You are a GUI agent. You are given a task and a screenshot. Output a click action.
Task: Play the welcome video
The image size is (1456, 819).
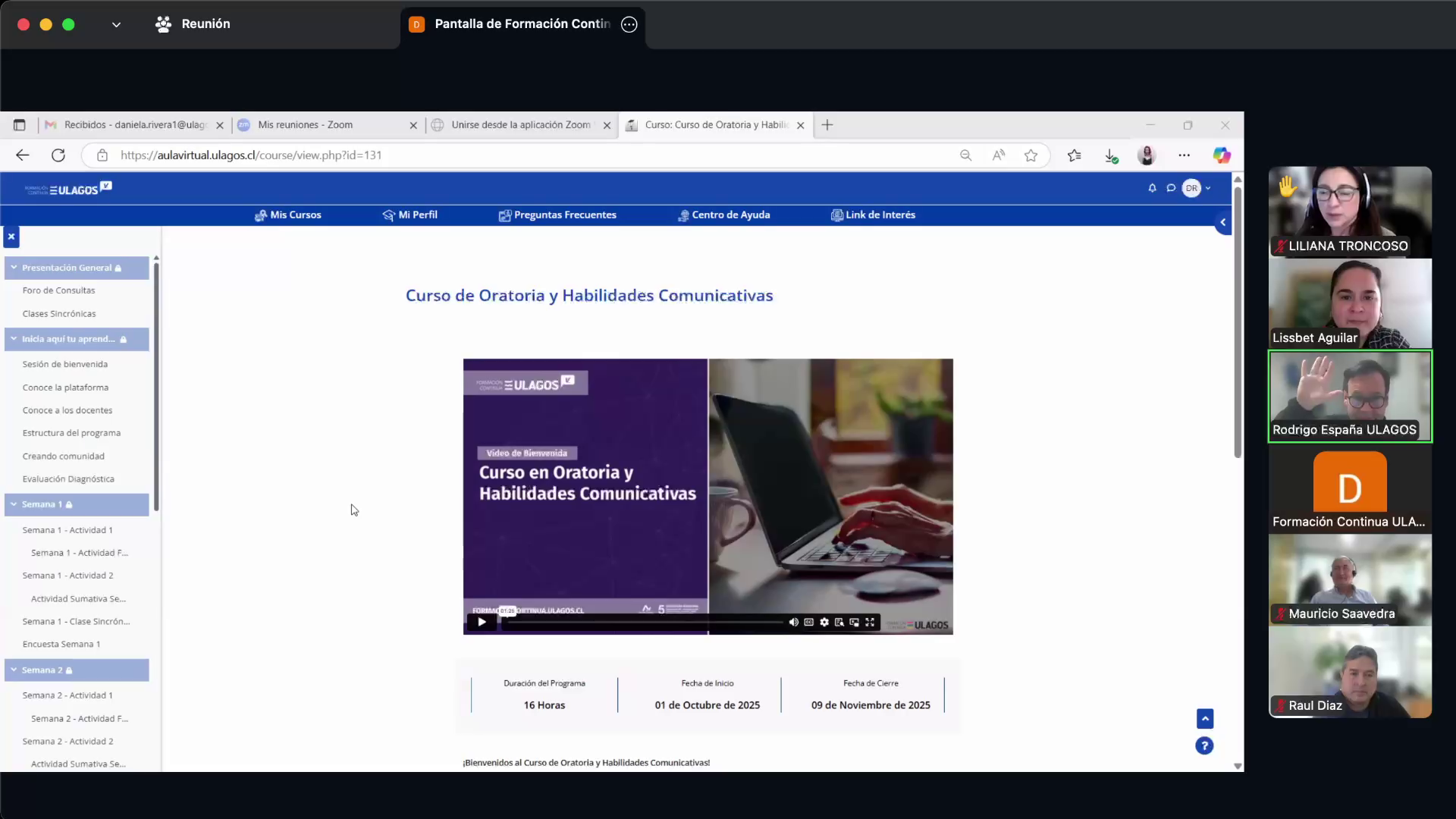(482, 622)
